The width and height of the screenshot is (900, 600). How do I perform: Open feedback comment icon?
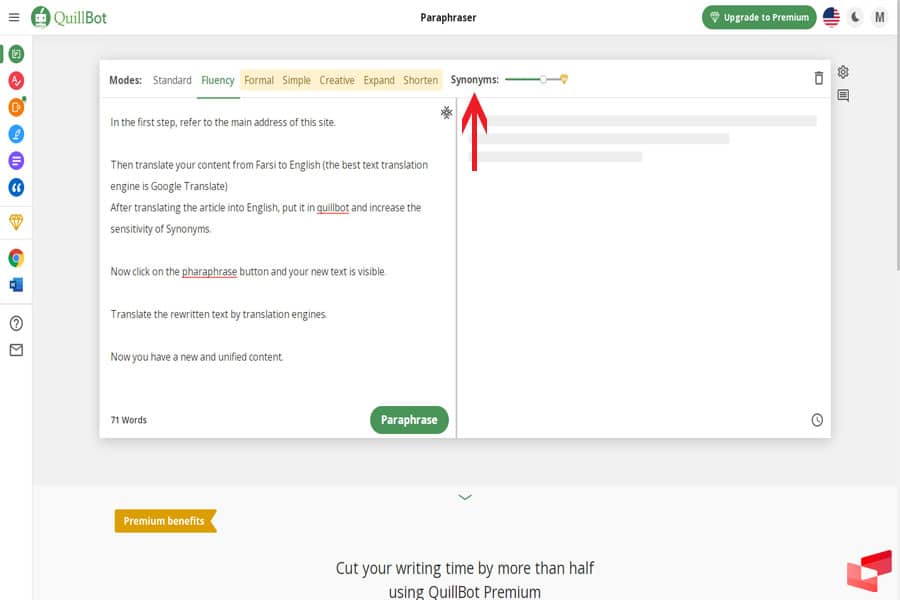point(843,95)
